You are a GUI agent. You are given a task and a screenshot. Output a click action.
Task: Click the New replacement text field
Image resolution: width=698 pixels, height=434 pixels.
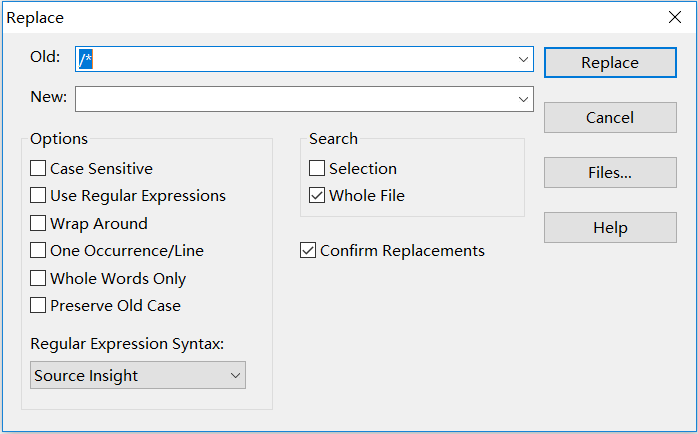point(295,99)
